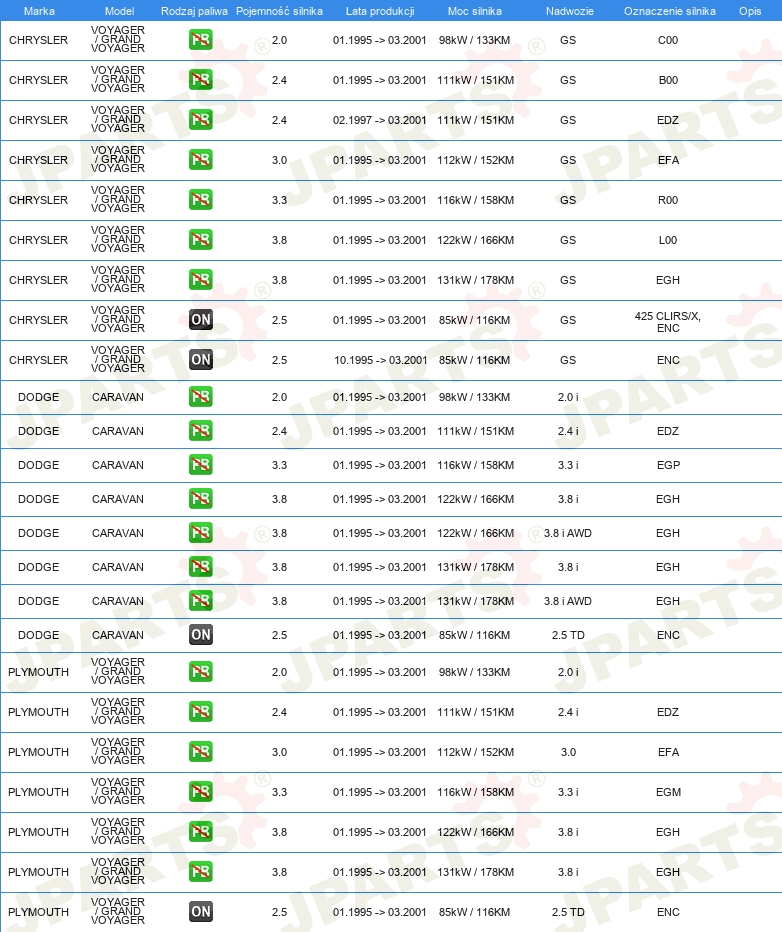
Task: Select 2.5 TD body cell in Plymouth row
Action: 568,911
